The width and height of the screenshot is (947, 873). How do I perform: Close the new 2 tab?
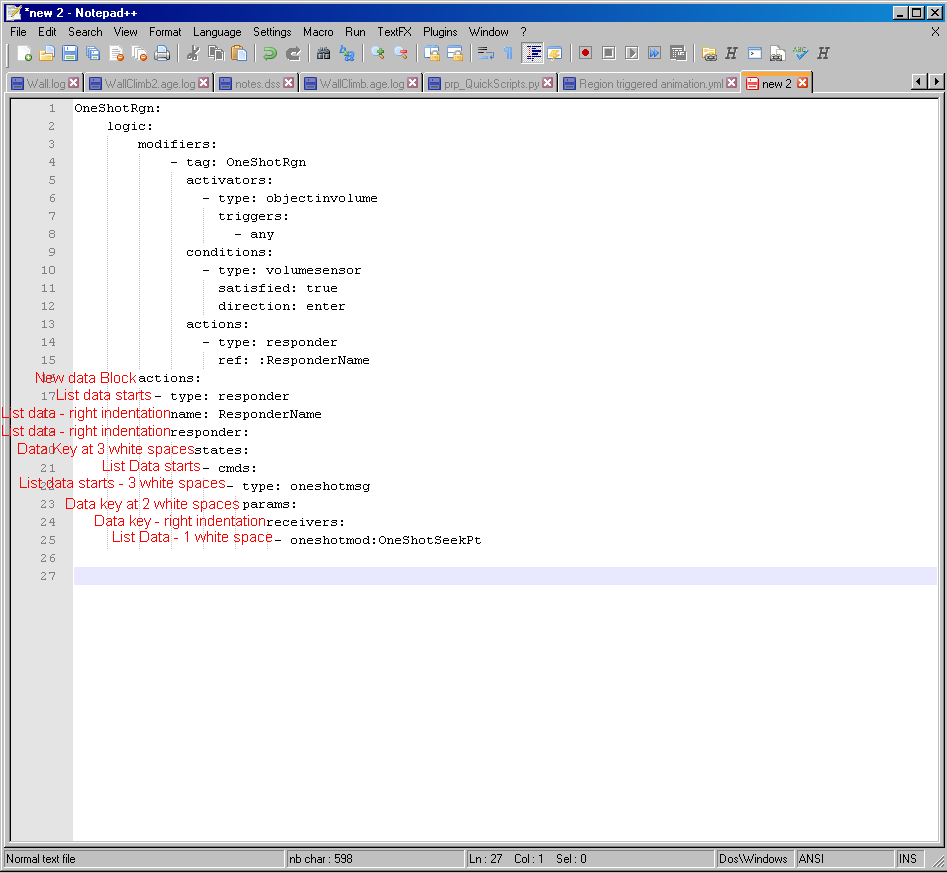pos(802,83)
